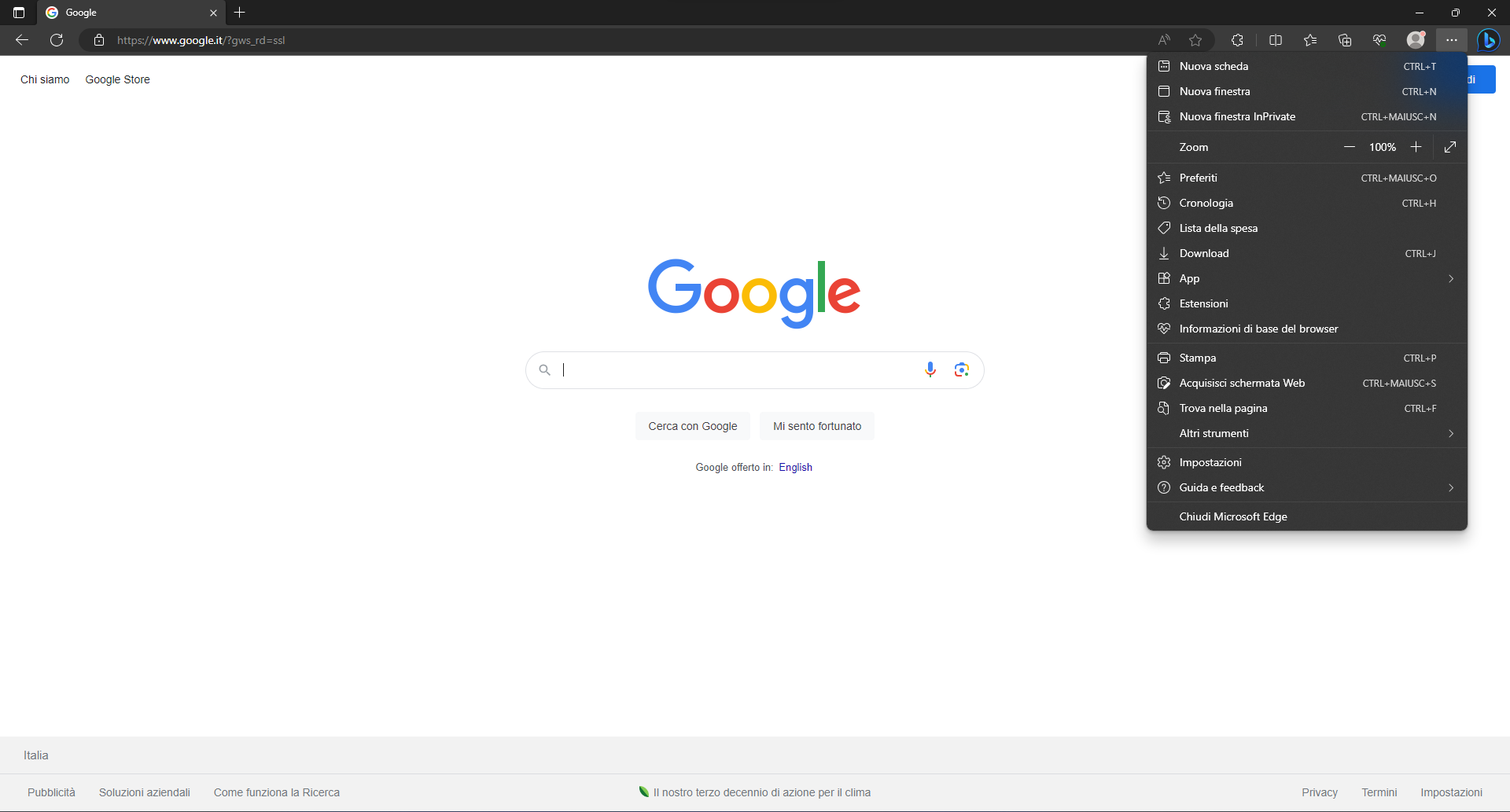Open the Extensions puzzle icon in toolbar

[1237, 40]
